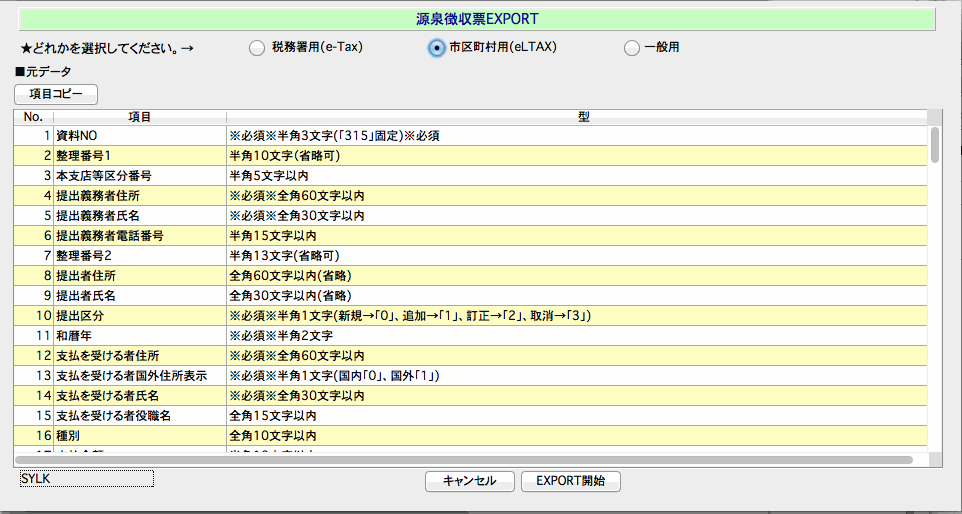Click the SYLK format field
The width and height of the screenshot is (962, 514).
point(87,479)
